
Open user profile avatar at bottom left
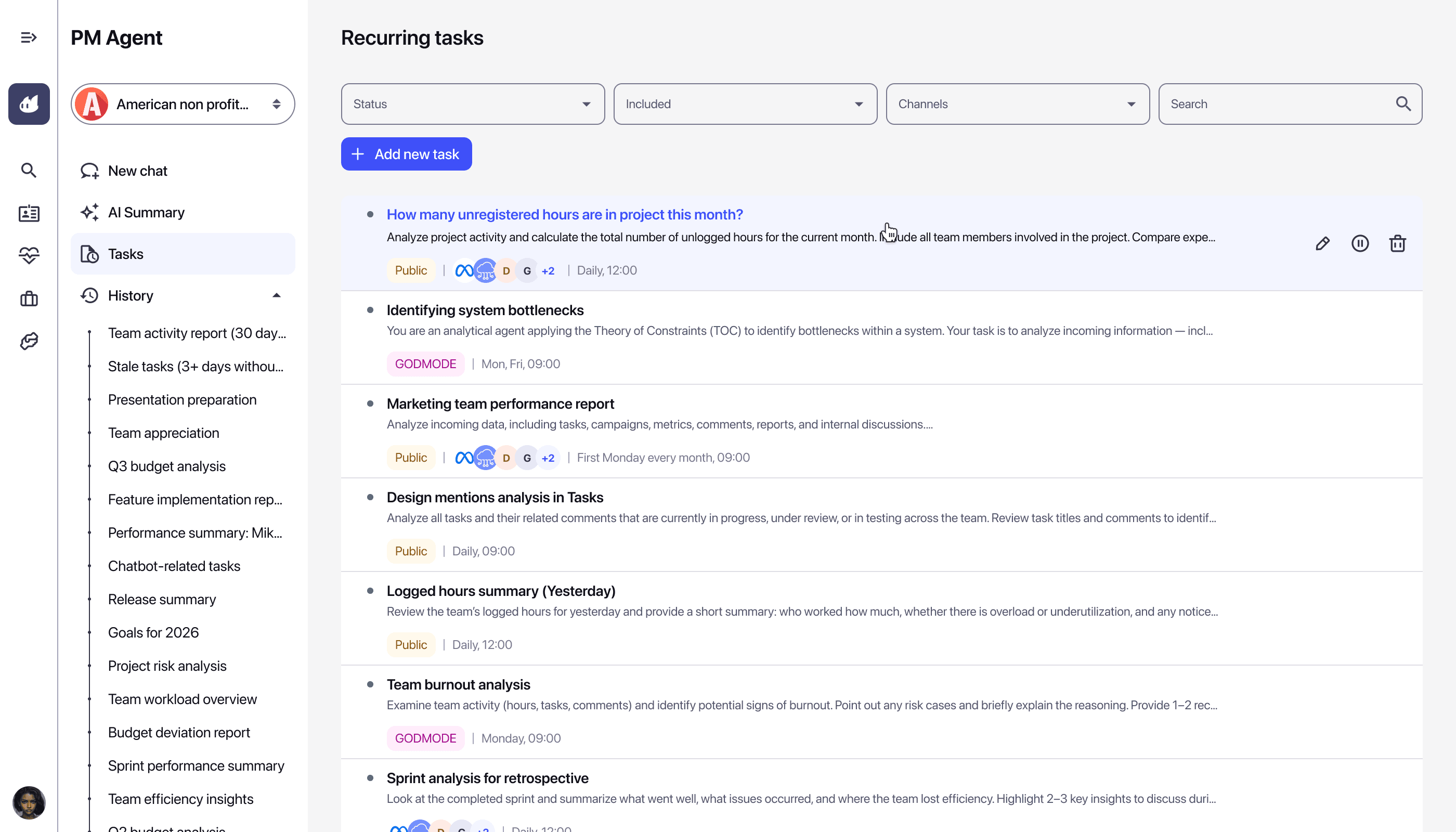coord(29,802)
